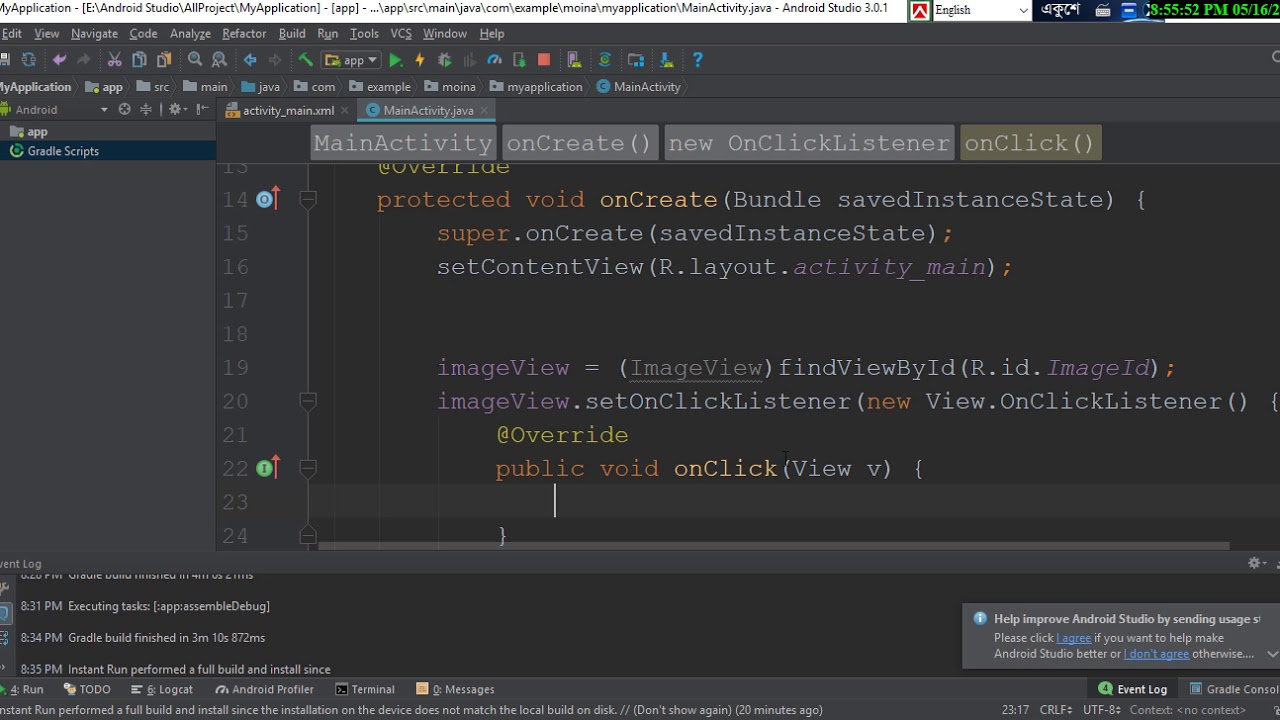
Task: Open the VCS menu
Action: point(401,34)
